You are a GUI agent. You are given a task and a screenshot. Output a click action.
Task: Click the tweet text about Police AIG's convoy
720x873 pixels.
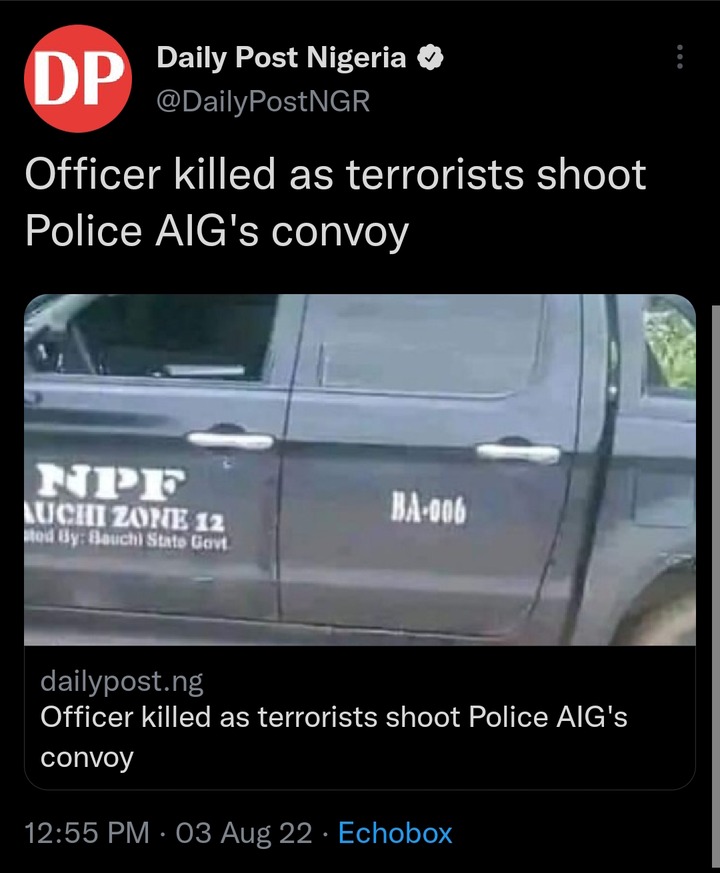point(336,202)
